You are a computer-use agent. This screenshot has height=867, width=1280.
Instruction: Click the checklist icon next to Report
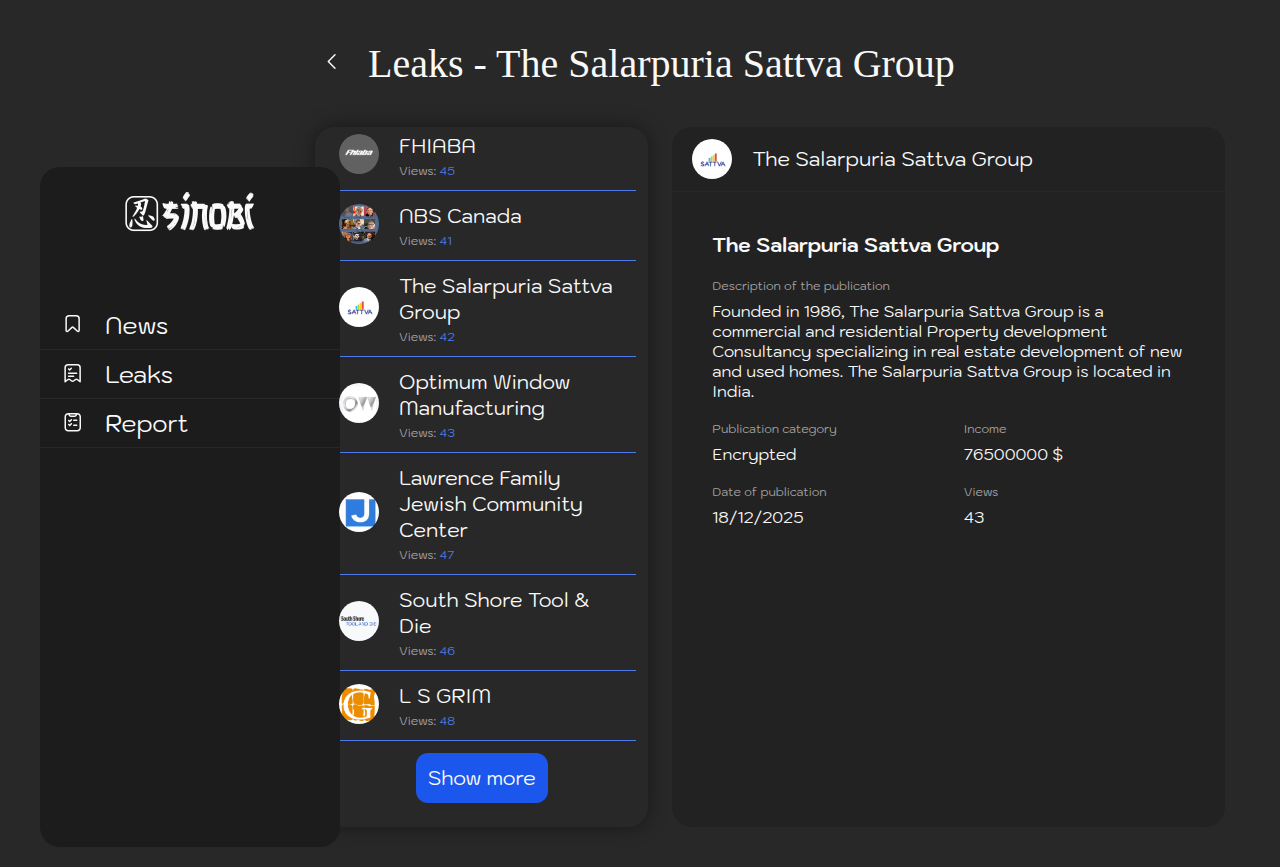[73, 422]
